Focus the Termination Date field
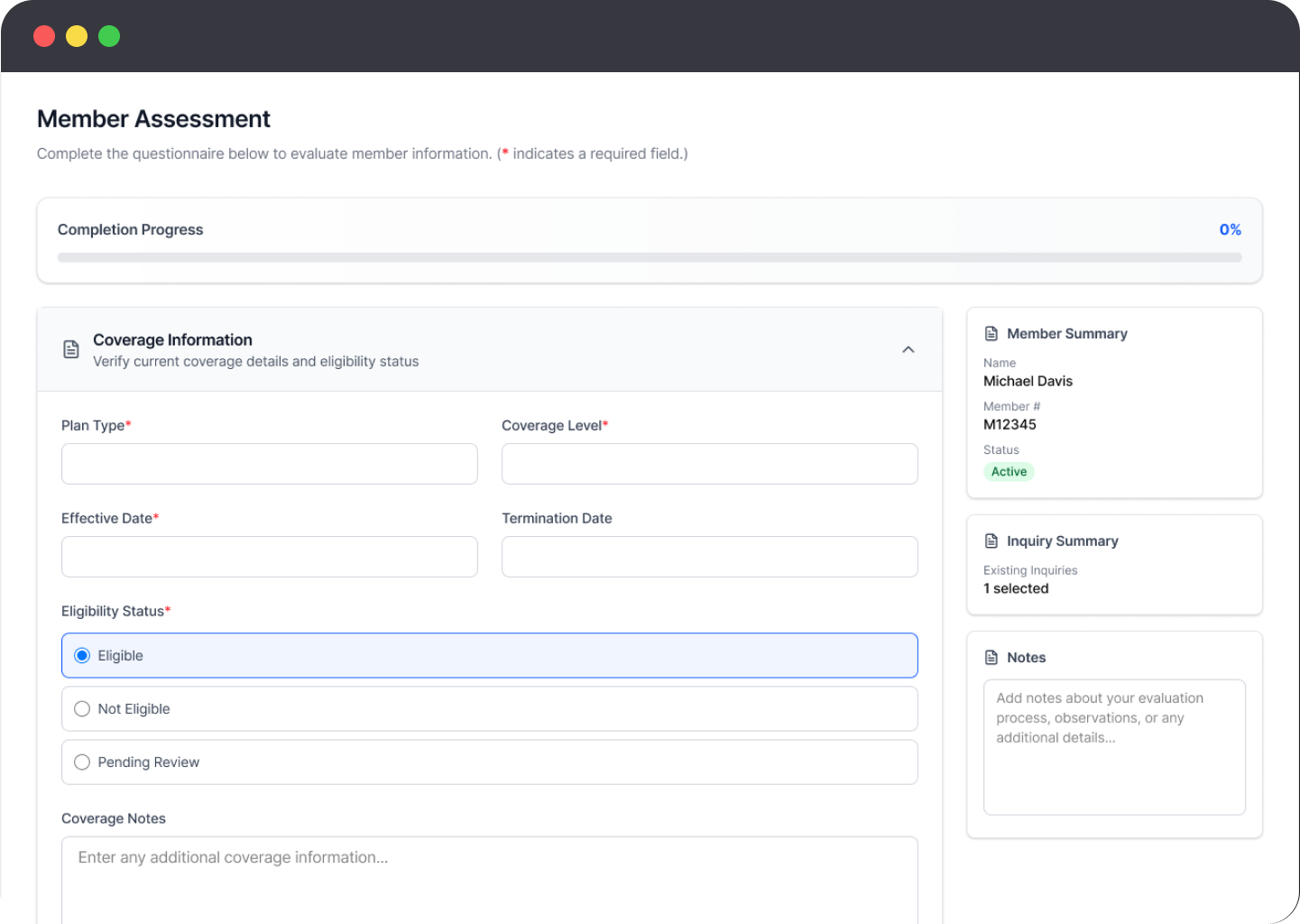Image resolution: width=1300 pixels, height=924 pixels. pos(710,557)
